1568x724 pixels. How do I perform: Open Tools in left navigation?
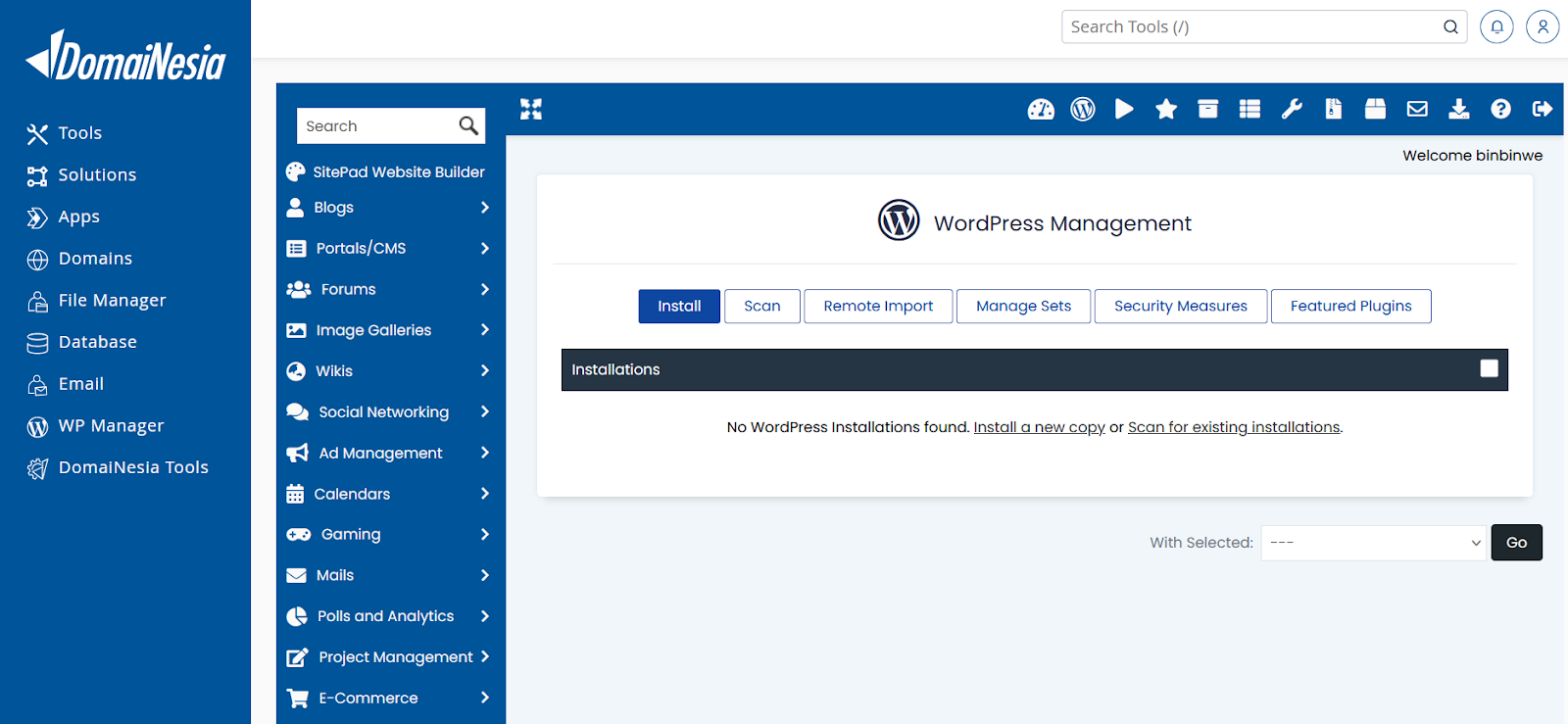[65, 133]
